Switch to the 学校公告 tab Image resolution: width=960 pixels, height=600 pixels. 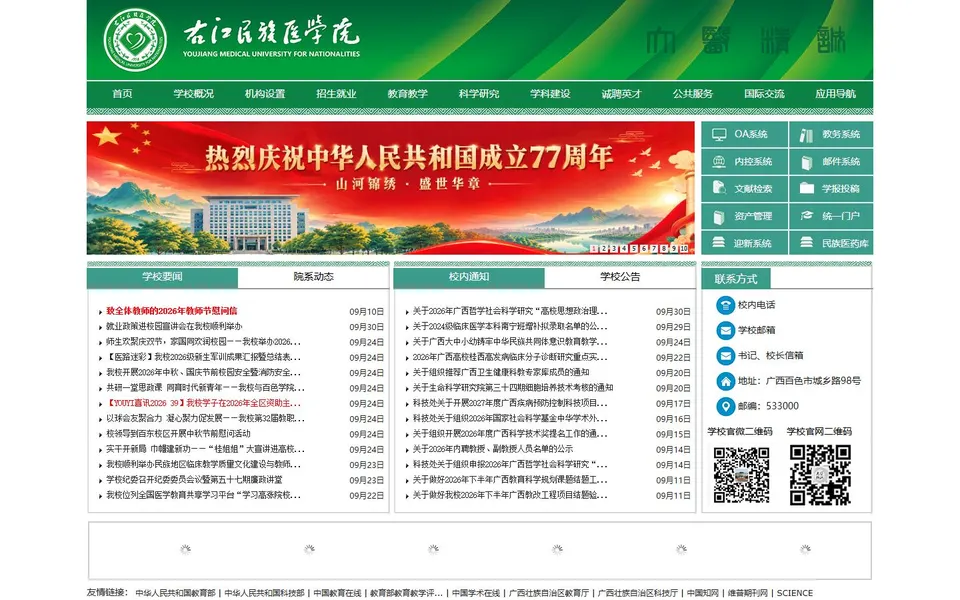tap(620, 277)
